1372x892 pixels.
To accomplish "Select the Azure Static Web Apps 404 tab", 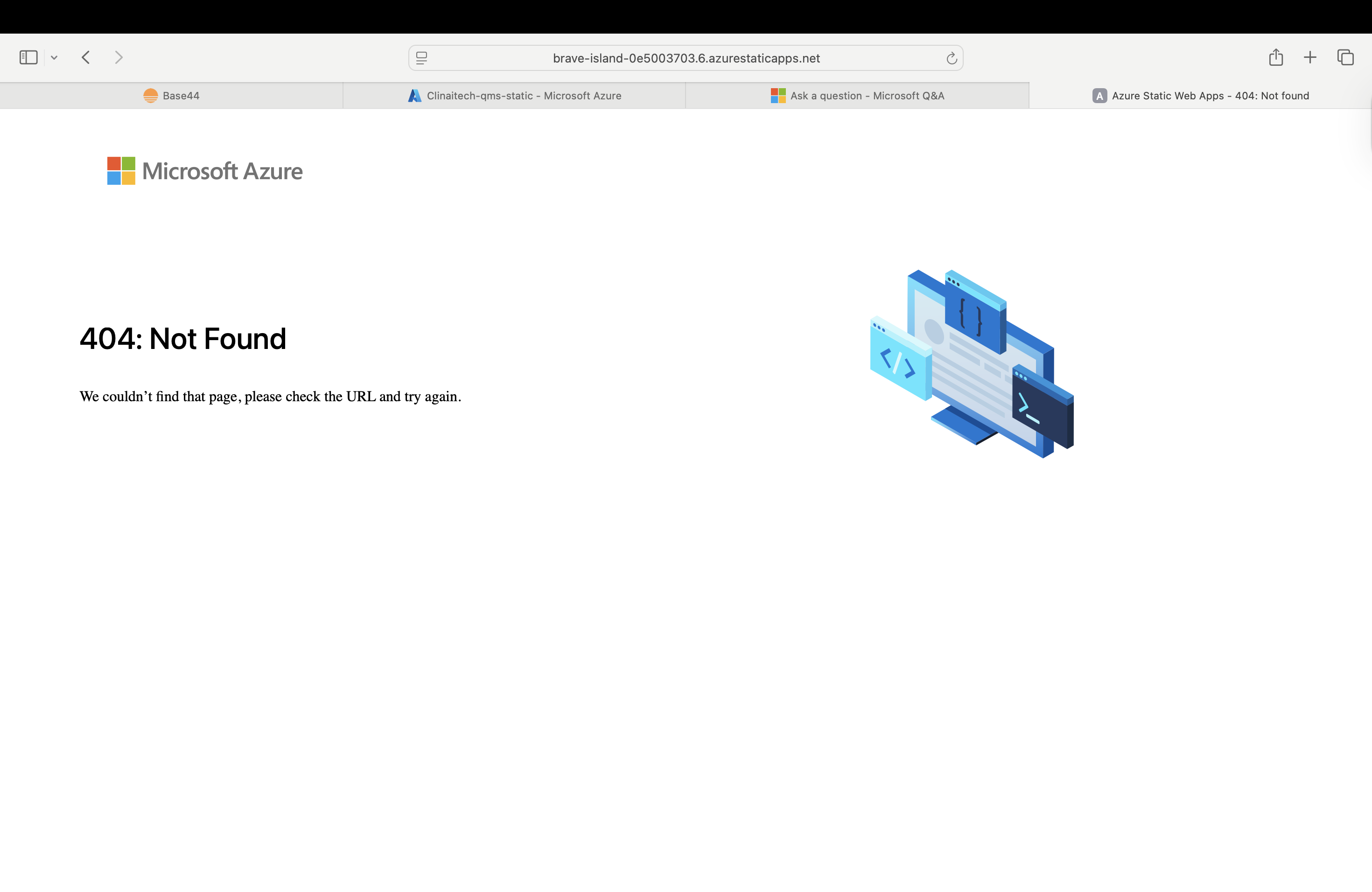I will pyautogui.click(x=1200, y=96).
